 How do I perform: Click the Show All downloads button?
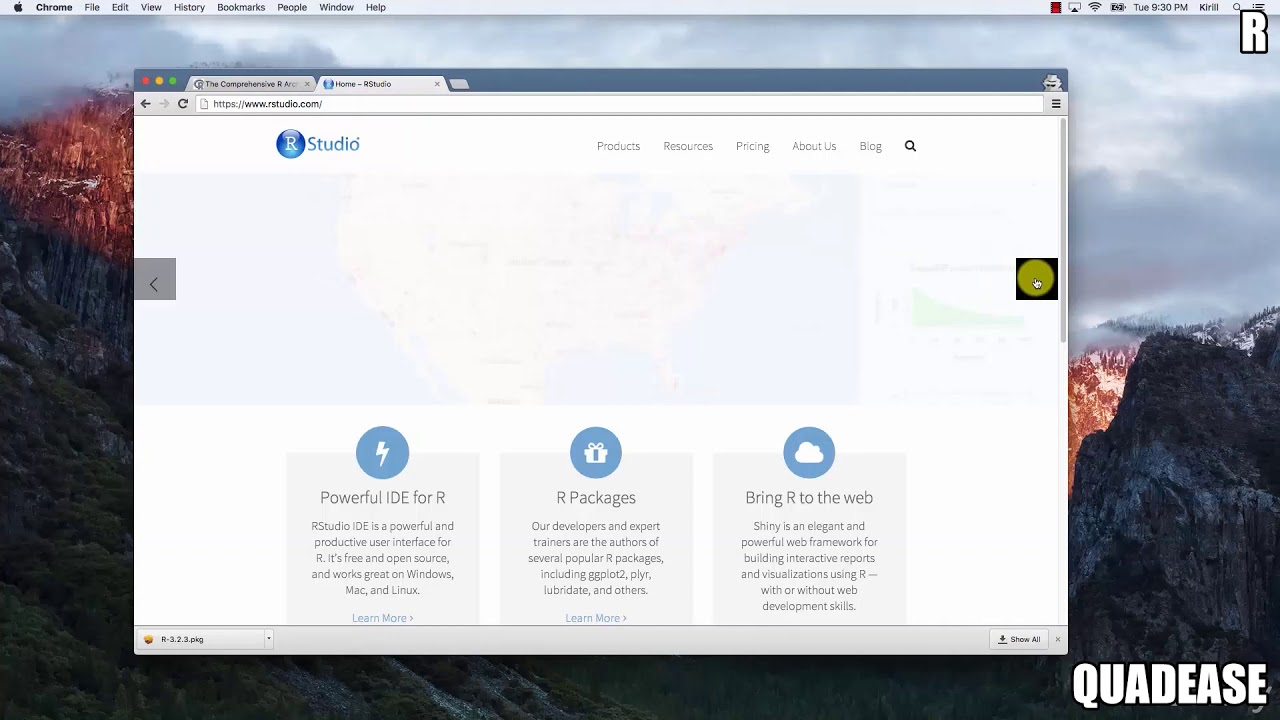click(1019, 639)
